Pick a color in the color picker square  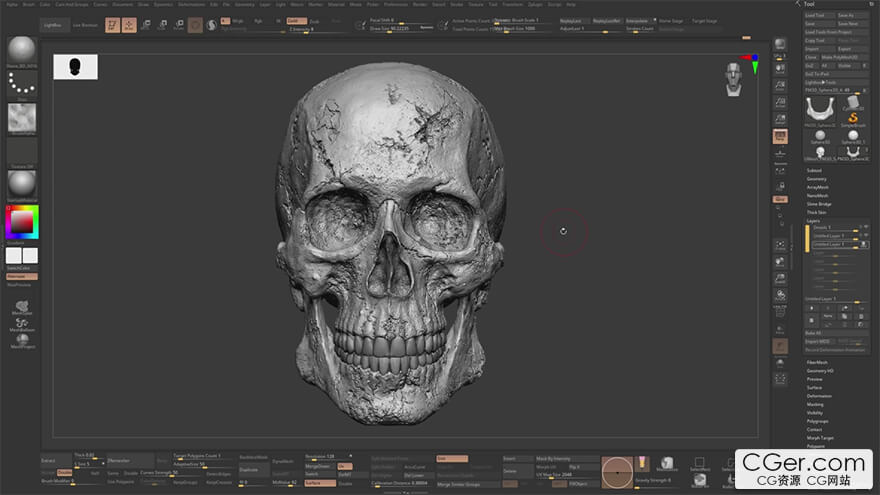pyautogui.click(x=22, y=222)
